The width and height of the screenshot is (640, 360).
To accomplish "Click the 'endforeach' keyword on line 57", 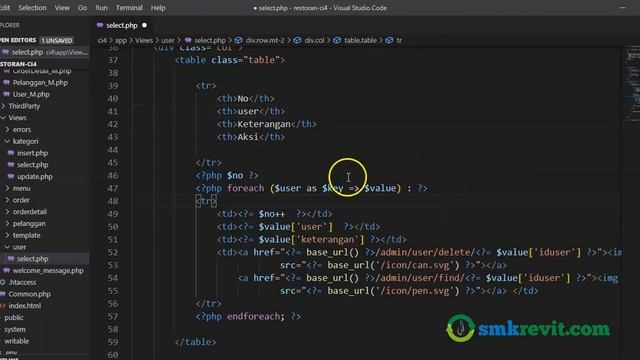I will click(253, 317).
